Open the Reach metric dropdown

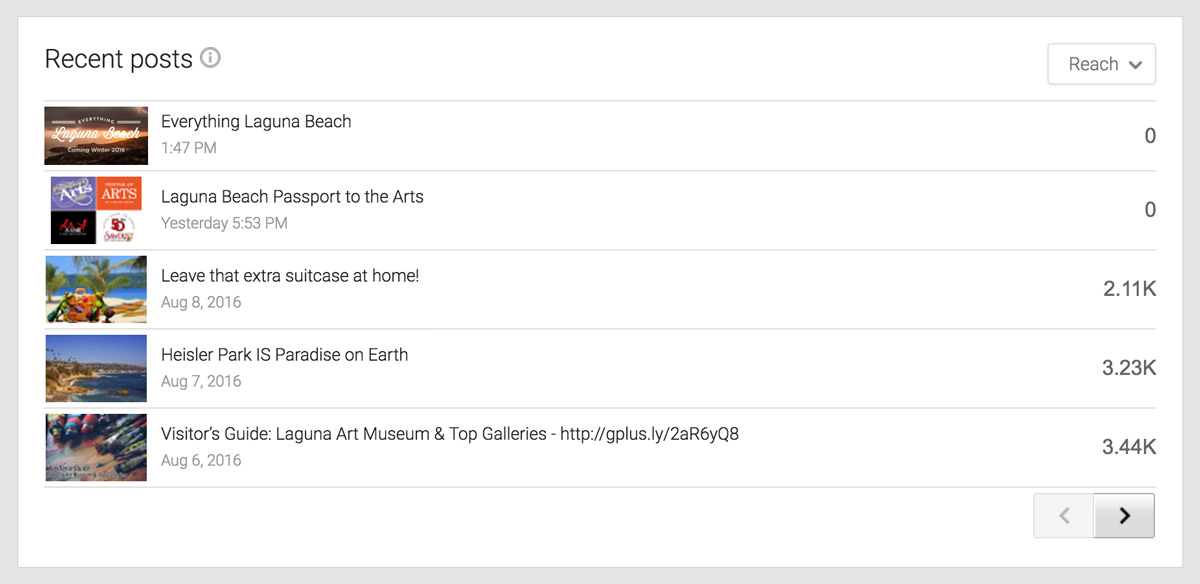pyautogui.click(x=1101, y=64)
